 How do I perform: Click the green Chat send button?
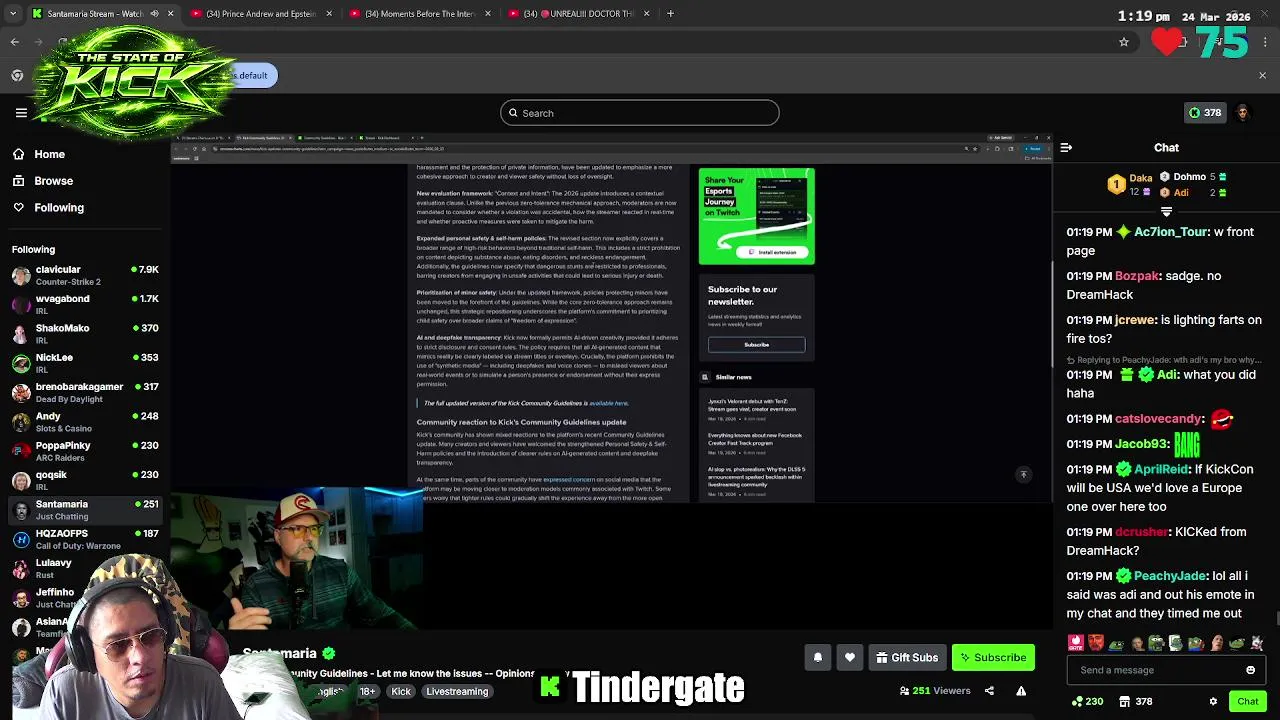click(1247, 702)
